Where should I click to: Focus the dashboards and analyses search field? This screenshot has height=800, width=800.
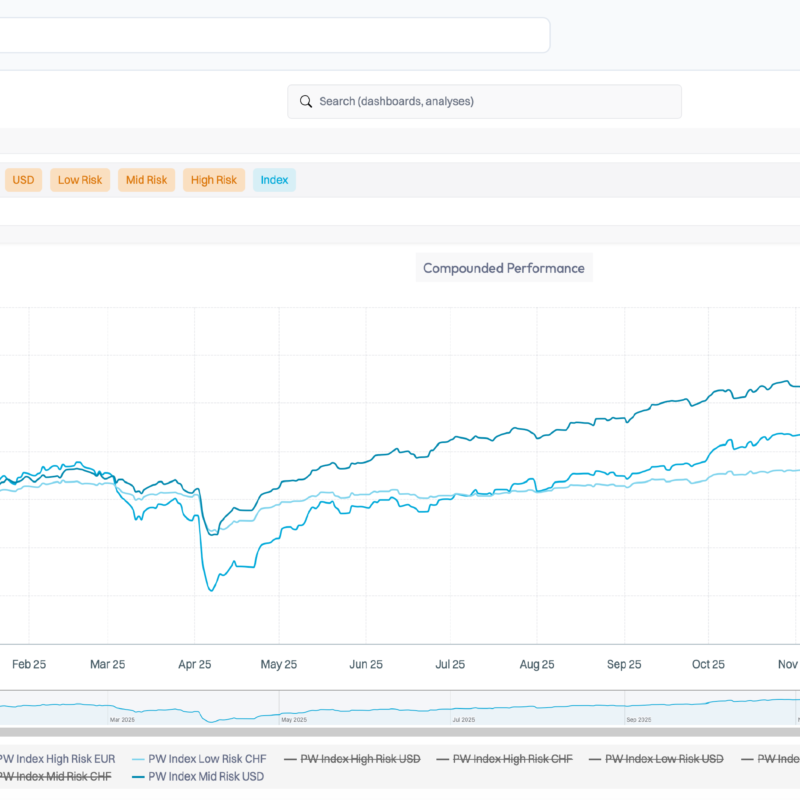tap(490, 101)
